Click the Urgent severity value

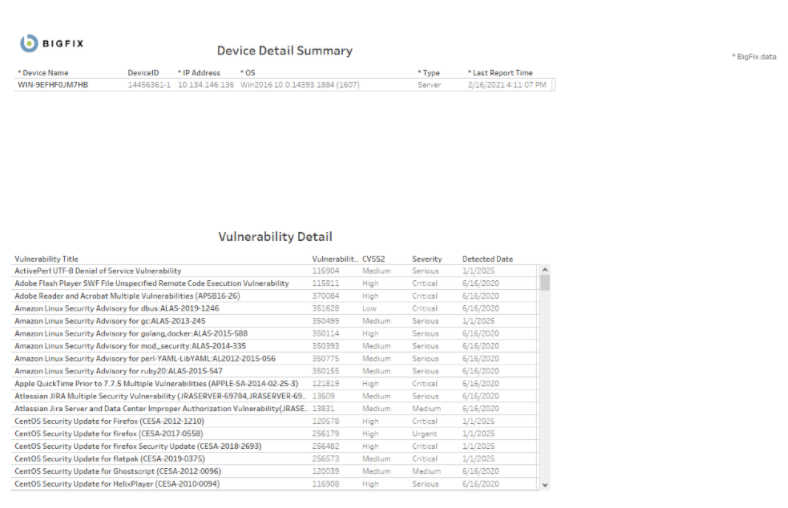(x=425, y=434)
